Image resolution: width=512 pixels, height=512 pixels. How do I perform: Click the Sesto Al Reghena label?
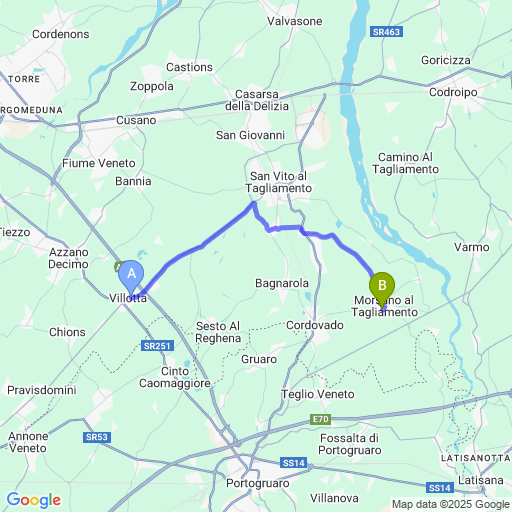[218, 332]
